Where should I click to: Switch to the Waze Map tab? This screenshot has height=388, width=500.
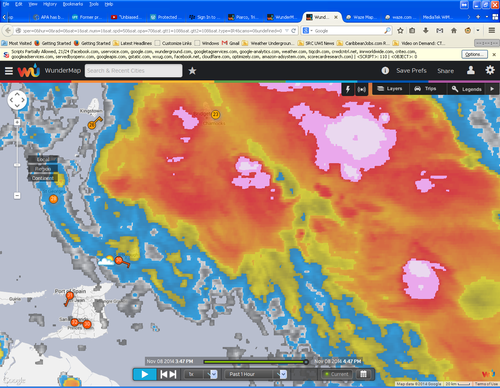360,17
